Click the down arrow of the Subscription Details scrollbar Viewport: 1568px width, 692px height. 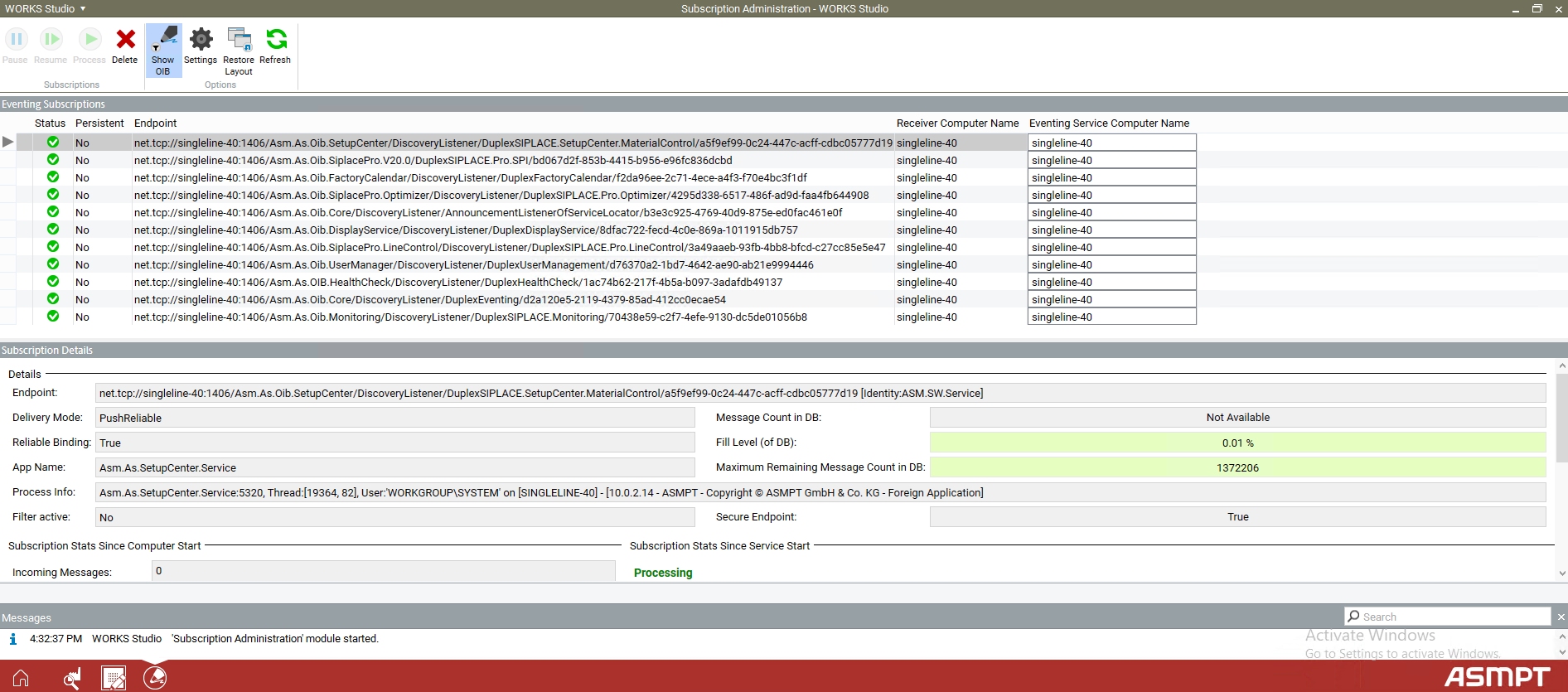pos(1562,573)
